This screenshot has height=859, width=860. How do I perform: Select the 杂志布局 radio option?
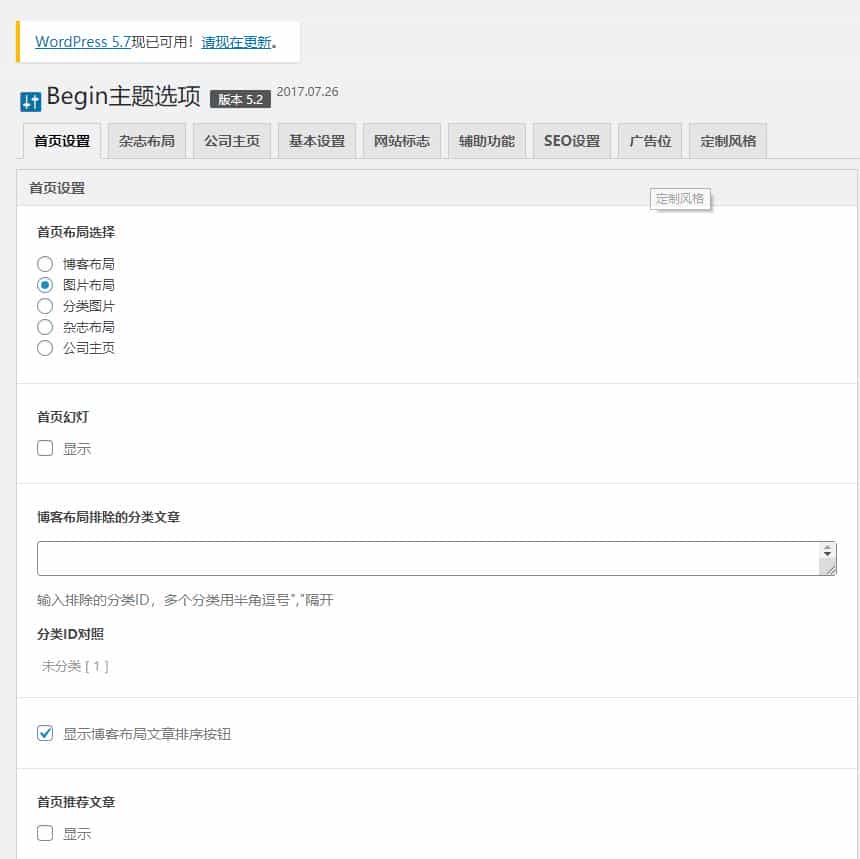click(45, 326)
